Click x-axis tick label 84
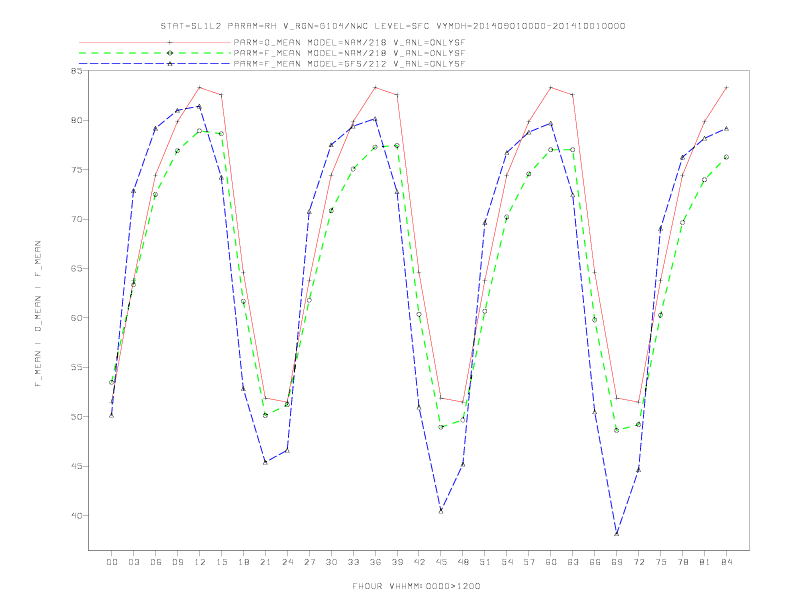This screenshot has width=792, height=612. point(727,562)
